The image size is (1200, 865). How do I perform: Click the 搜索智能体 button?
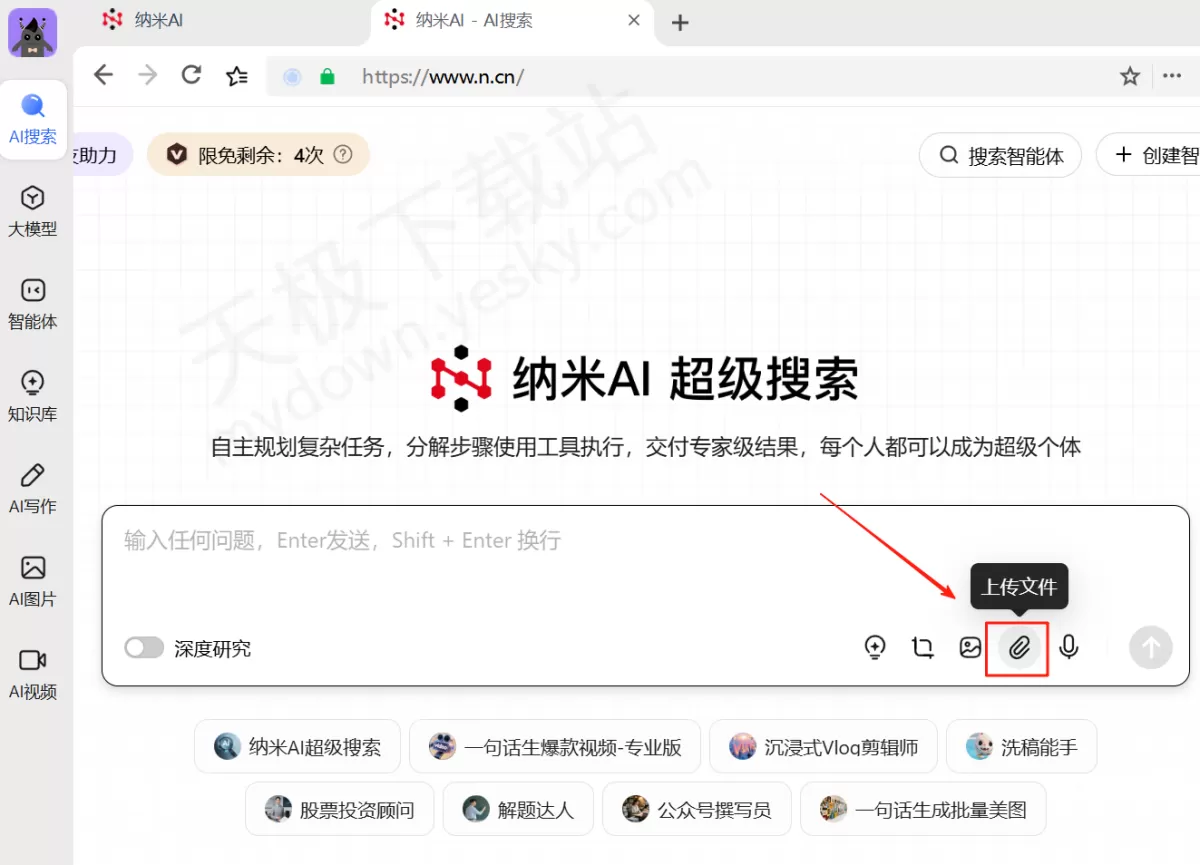pos(1000,156)
